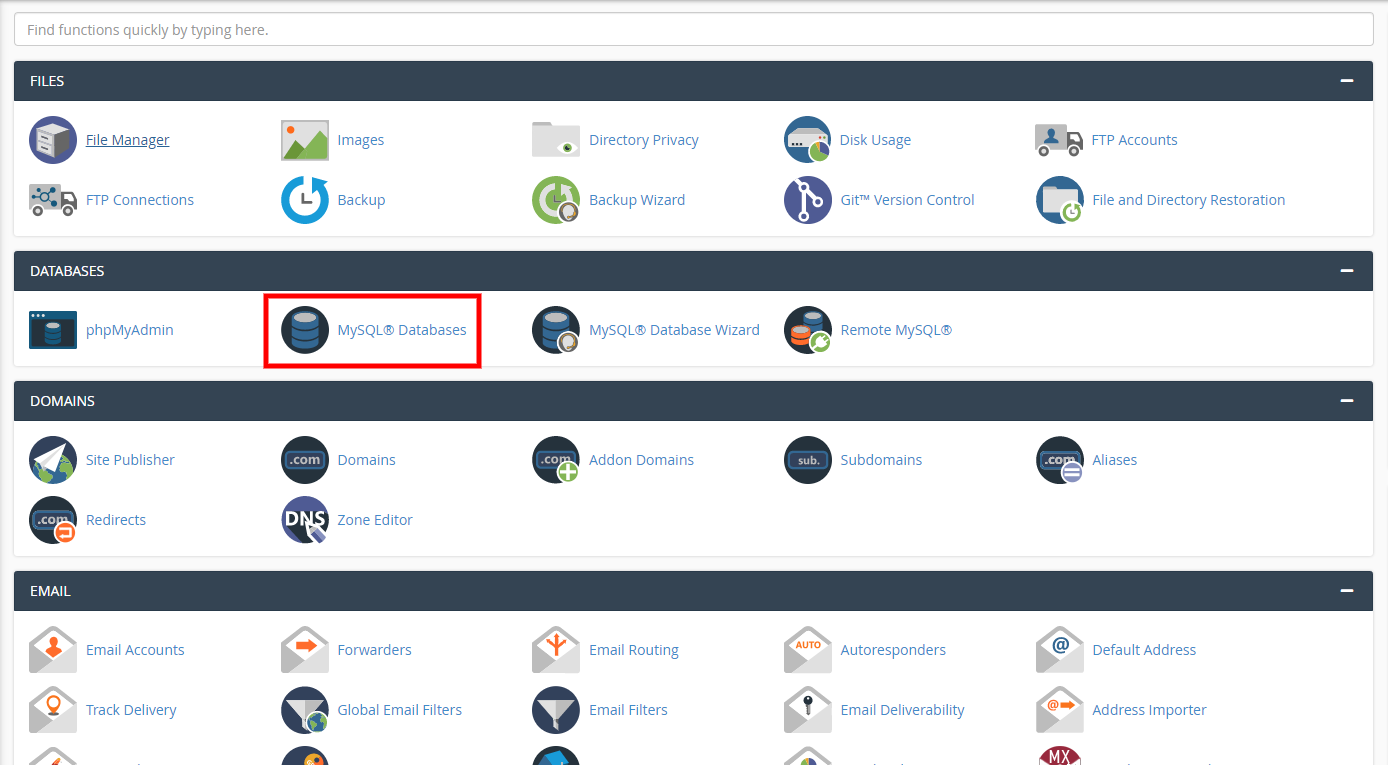Viewport: 1388px width, 765px height.
Task: Click File and Directory Restoration icon
Action: pos(1059,200)
